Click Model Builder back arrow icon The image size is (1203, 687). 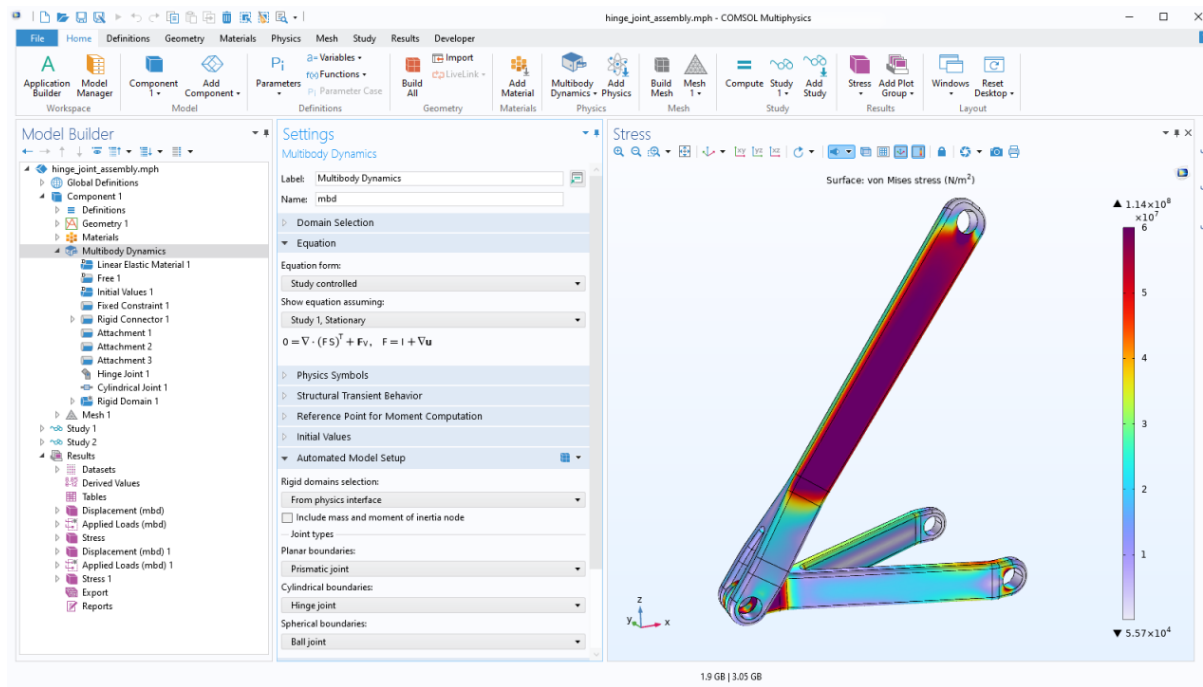[28, 152]
